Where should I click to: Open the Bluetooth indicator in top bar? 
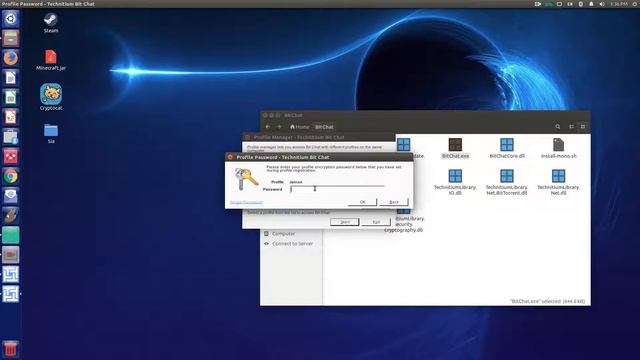coord(580,4)
